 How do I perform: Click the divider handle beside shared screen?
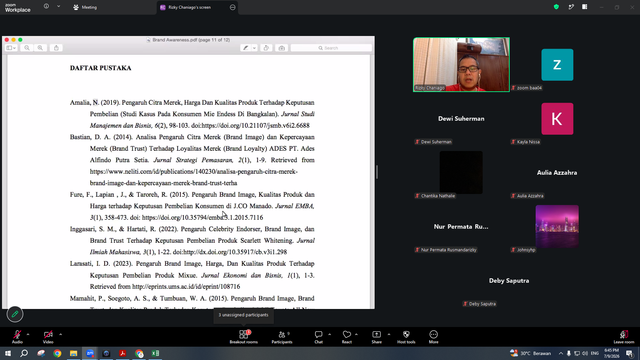coord(377,172)
